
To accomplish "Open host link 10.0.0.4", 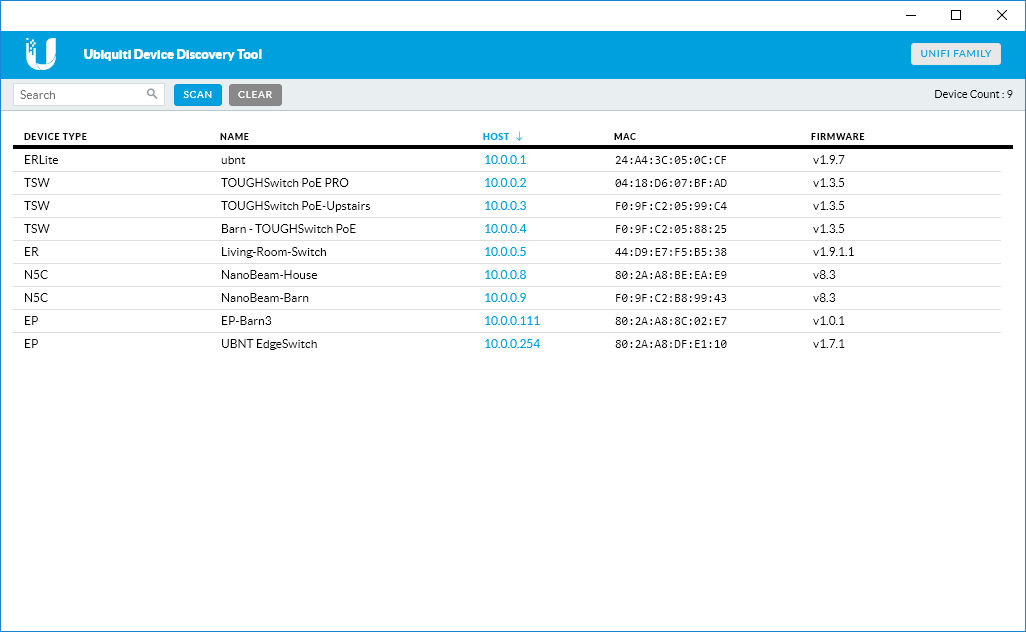I will (505, 228).
